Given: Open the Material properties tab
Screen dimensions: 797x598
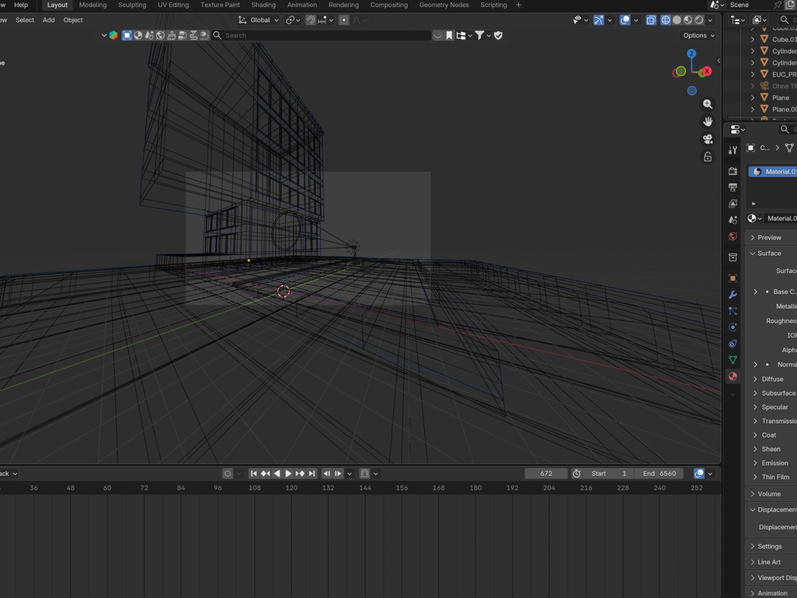Looking at the screenshot, I should [x=732, y=376].
